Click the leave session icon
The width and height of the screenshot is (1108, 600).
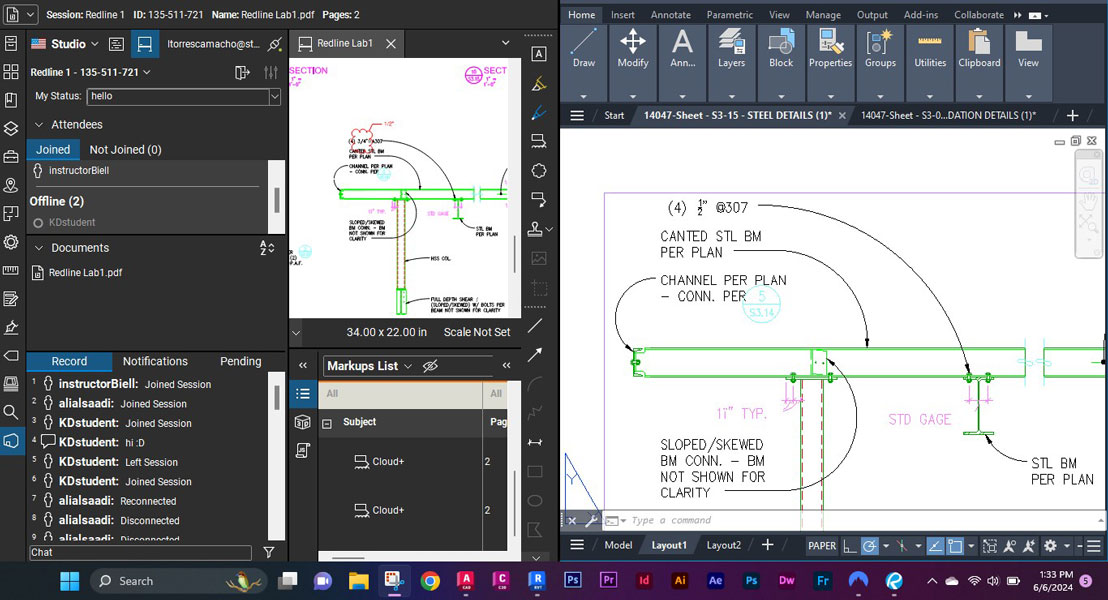[x=241, y=72]
